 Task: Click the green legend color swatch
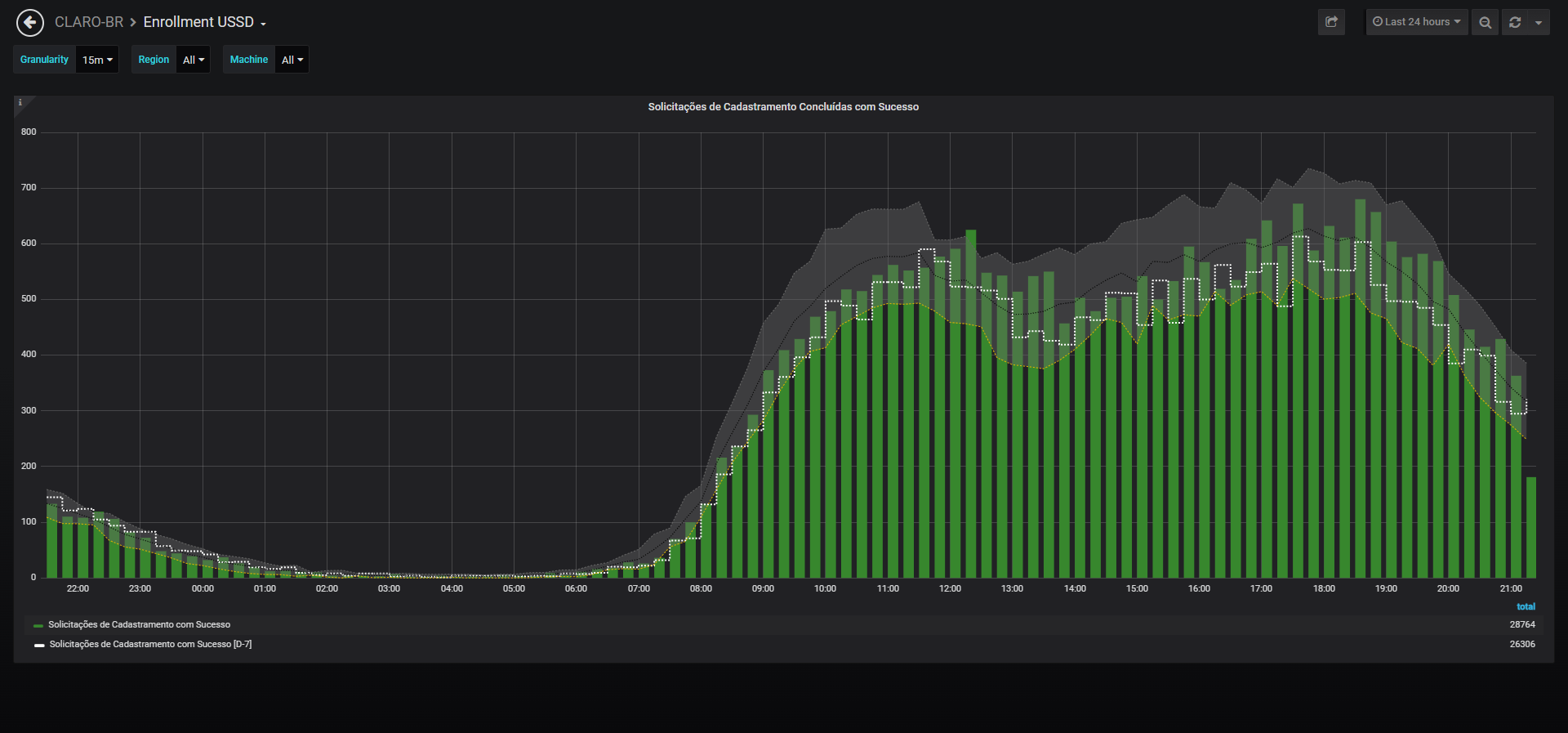tap(38, 626)
